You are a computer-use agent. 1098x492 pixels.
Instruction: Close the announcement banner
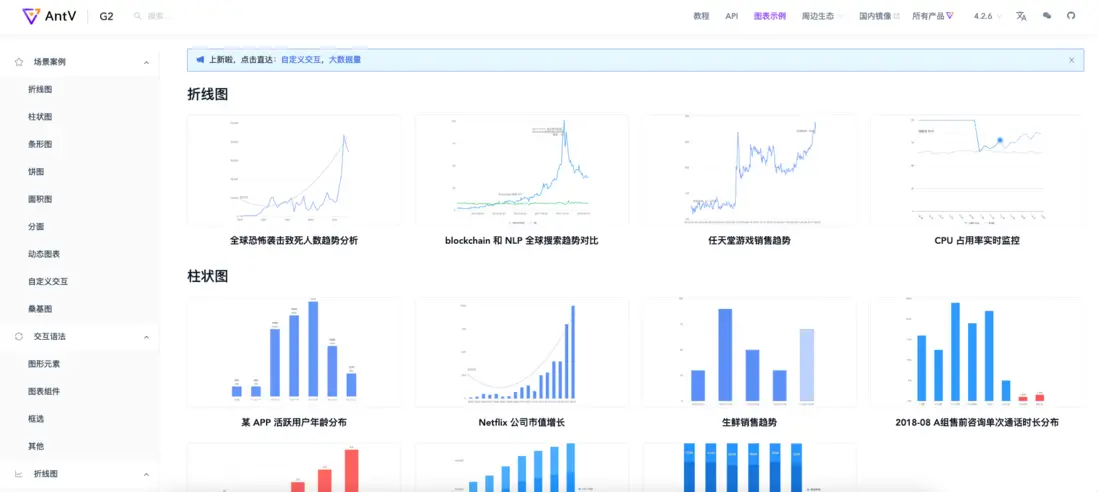(x=1071, y=60)
